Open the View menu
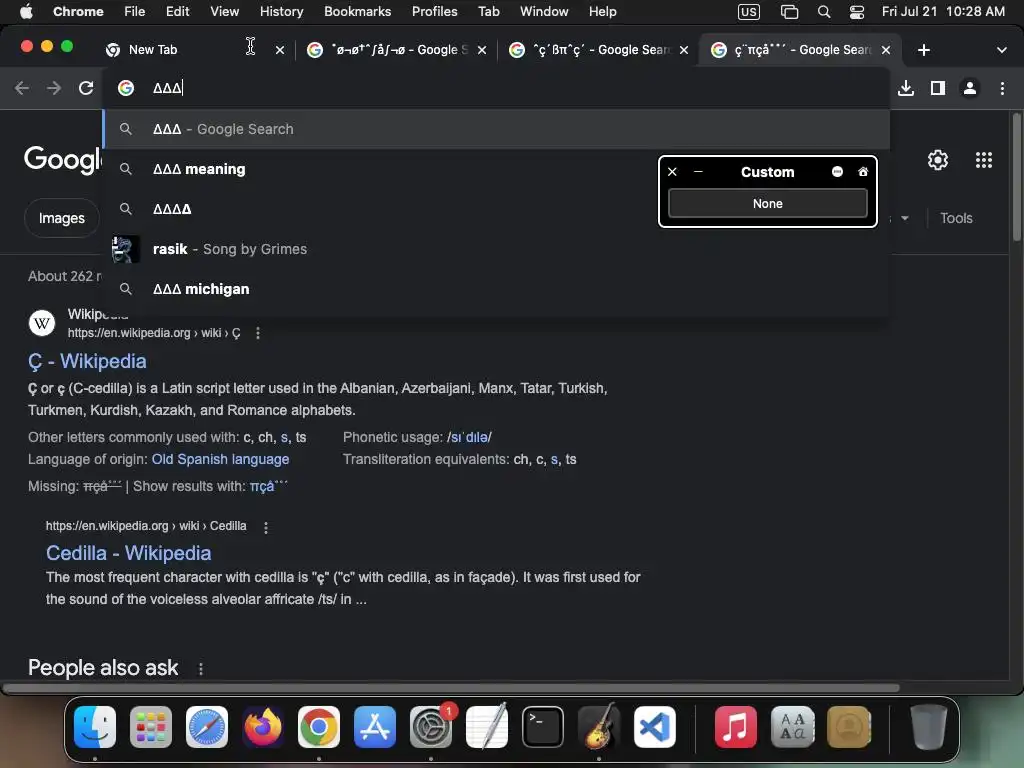Screen dimensions: 1024x768 [x=224, y=12]
